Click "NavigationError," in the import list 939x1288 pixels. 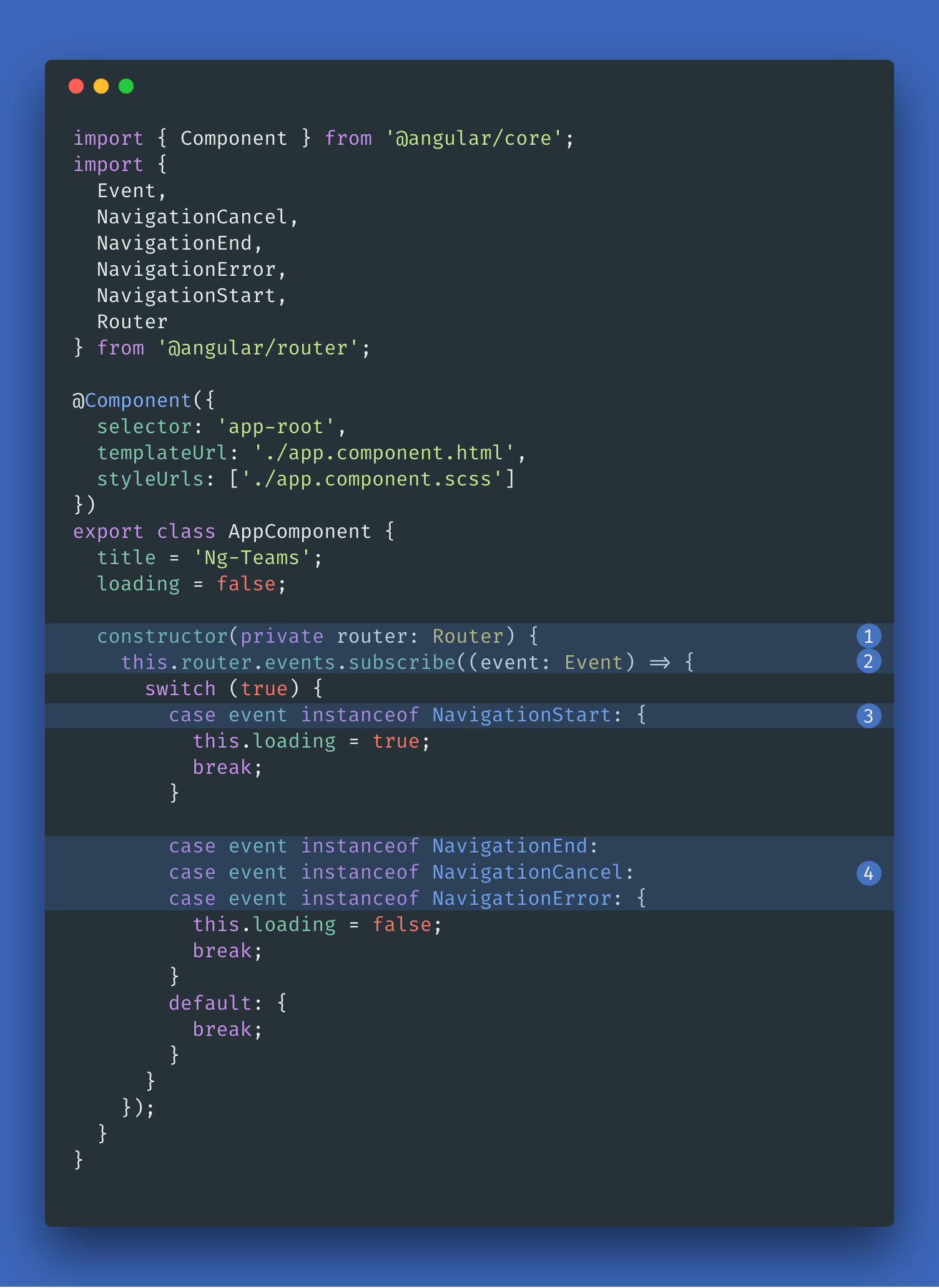pyautogui.click(x=192, y=269)
